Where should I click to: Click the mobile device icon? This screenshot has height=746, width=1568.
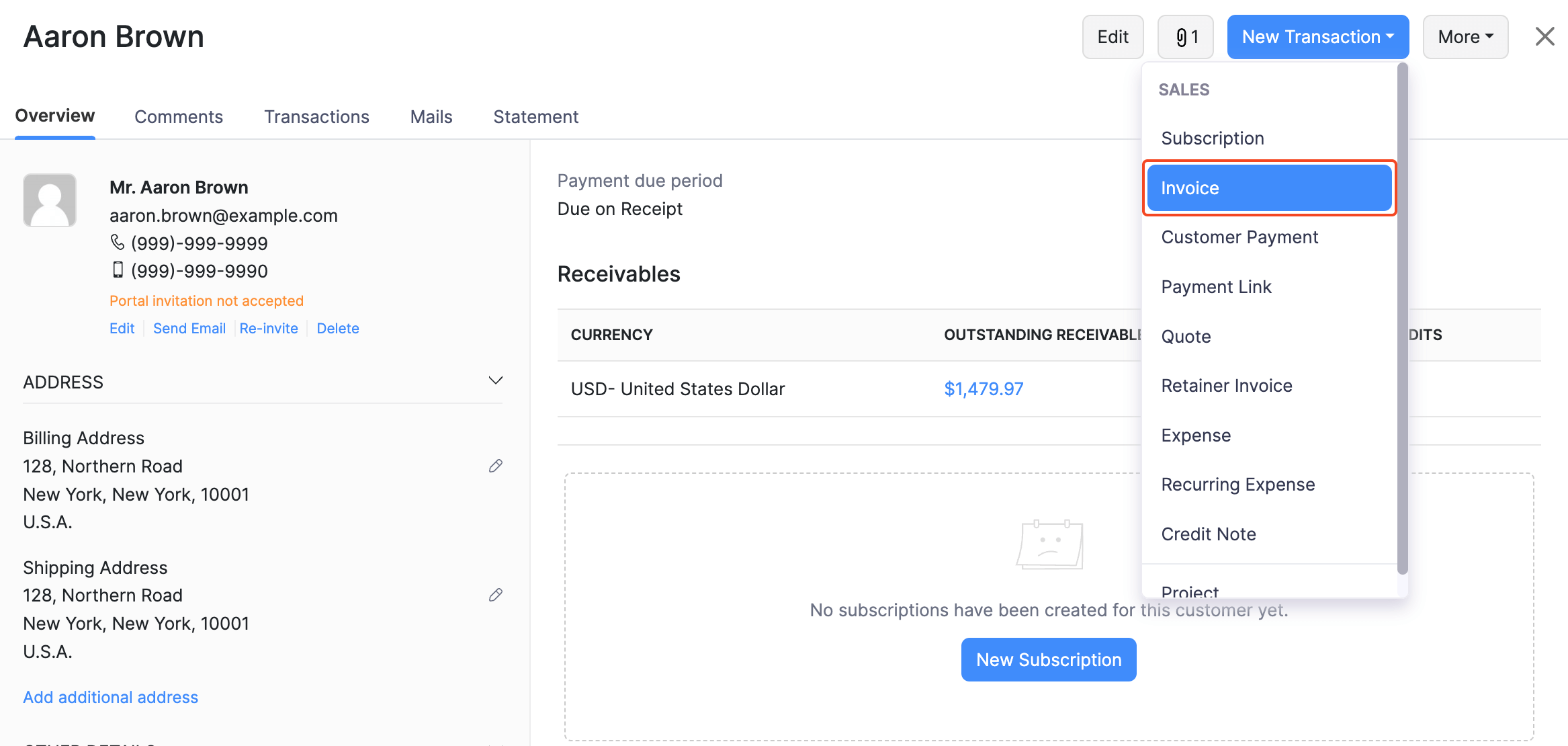118,270
